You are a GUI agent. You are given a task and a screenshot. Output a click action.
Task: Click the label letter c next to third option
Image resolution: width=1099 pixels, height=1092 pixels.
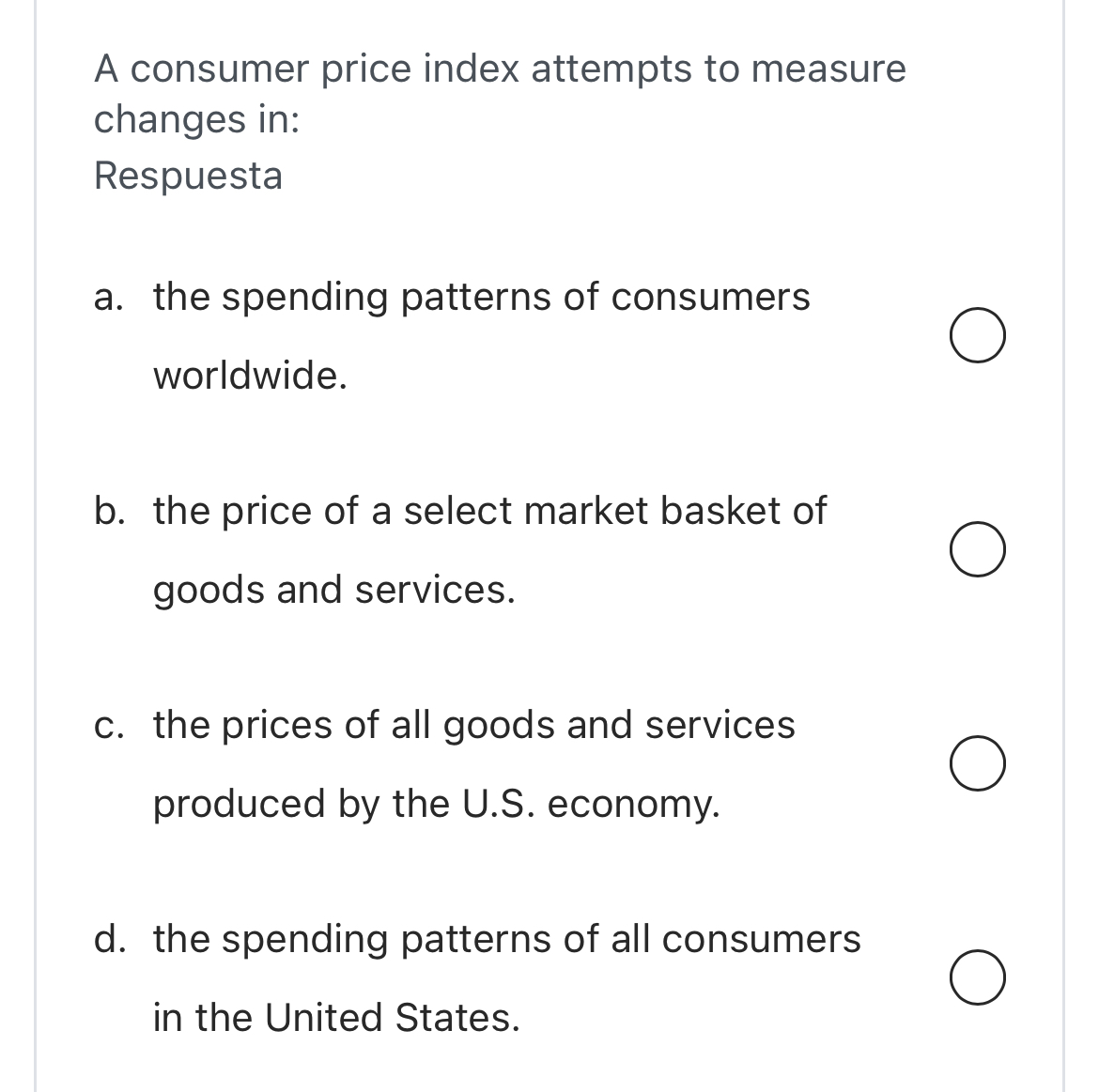point(106,725)
